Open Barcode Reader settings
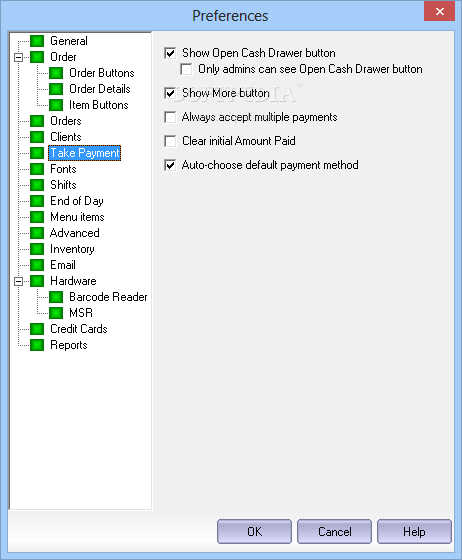 point(108,297)
